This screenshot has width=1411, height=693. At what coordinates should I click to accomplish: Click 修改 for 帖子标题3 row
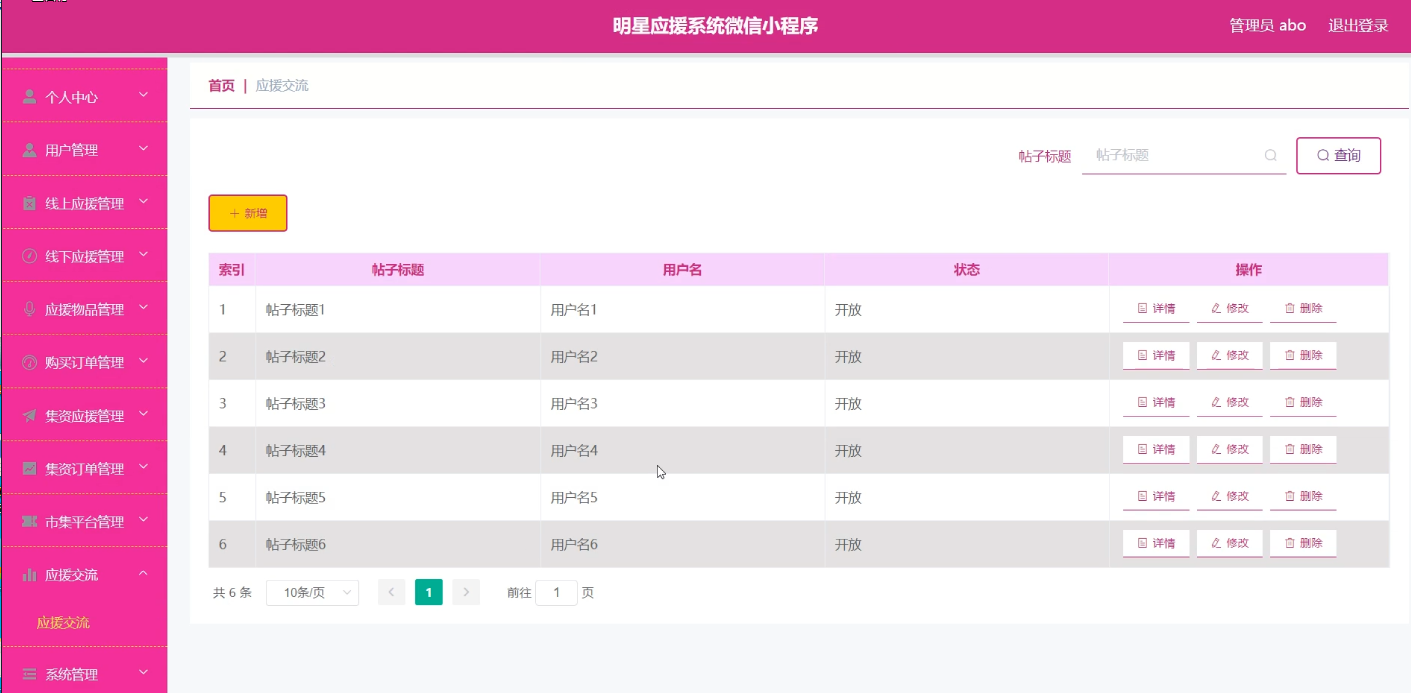[1230, 403]
